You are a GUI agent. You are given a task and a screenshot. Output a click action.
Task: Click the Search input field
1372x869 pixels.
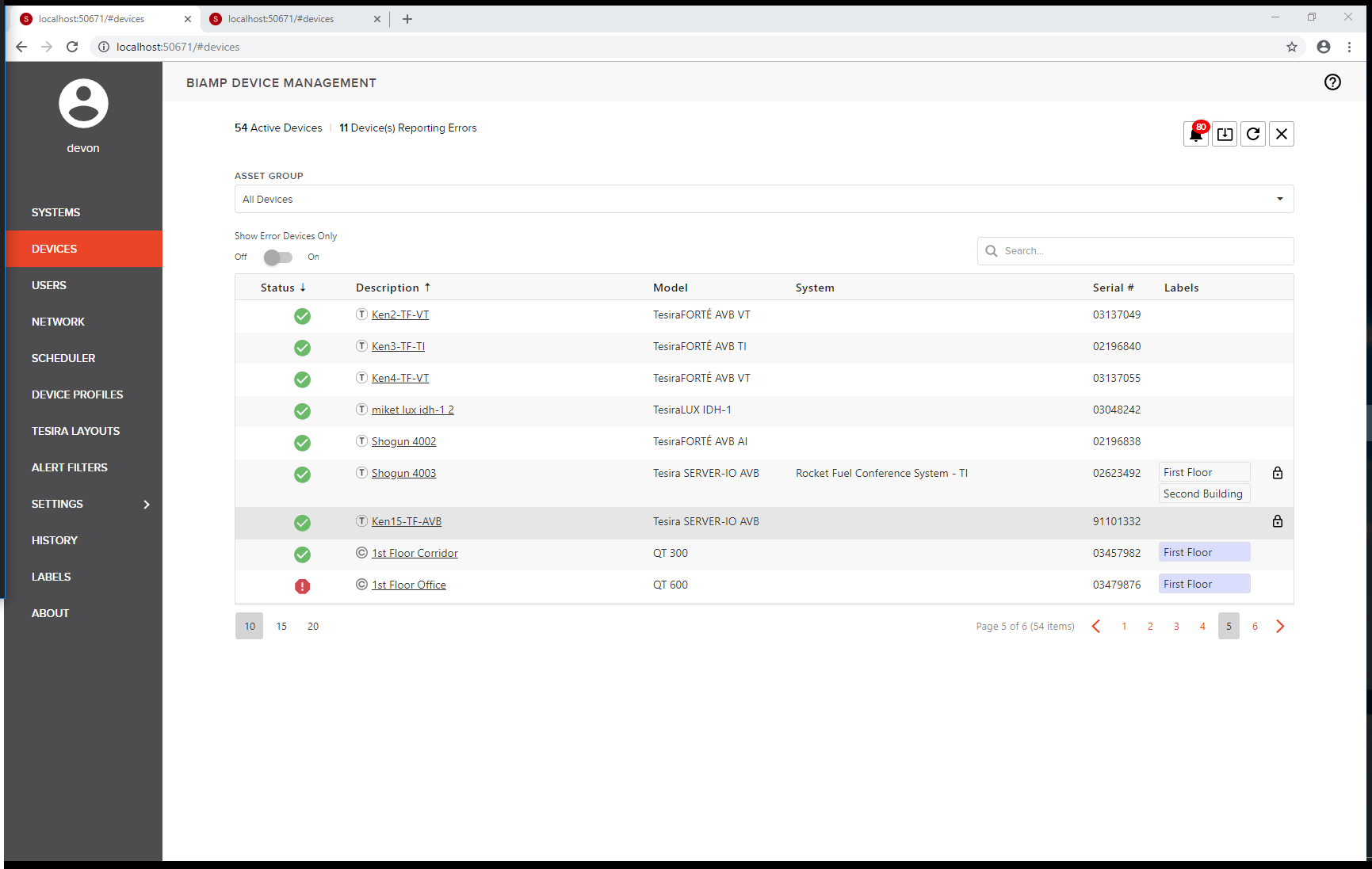click(x=1136, y=251)
